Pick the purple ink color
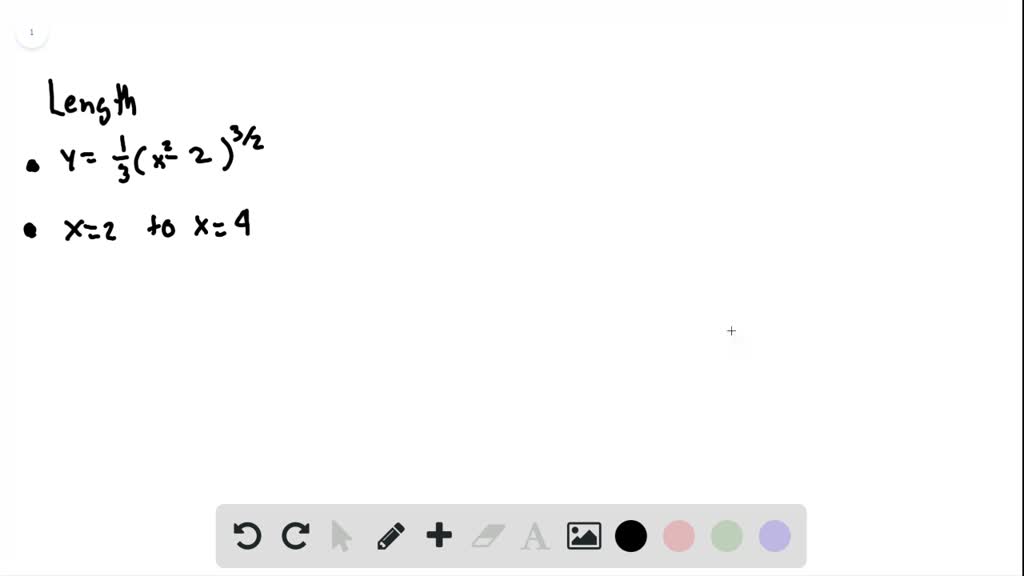1024x576 pixels. 775,536
